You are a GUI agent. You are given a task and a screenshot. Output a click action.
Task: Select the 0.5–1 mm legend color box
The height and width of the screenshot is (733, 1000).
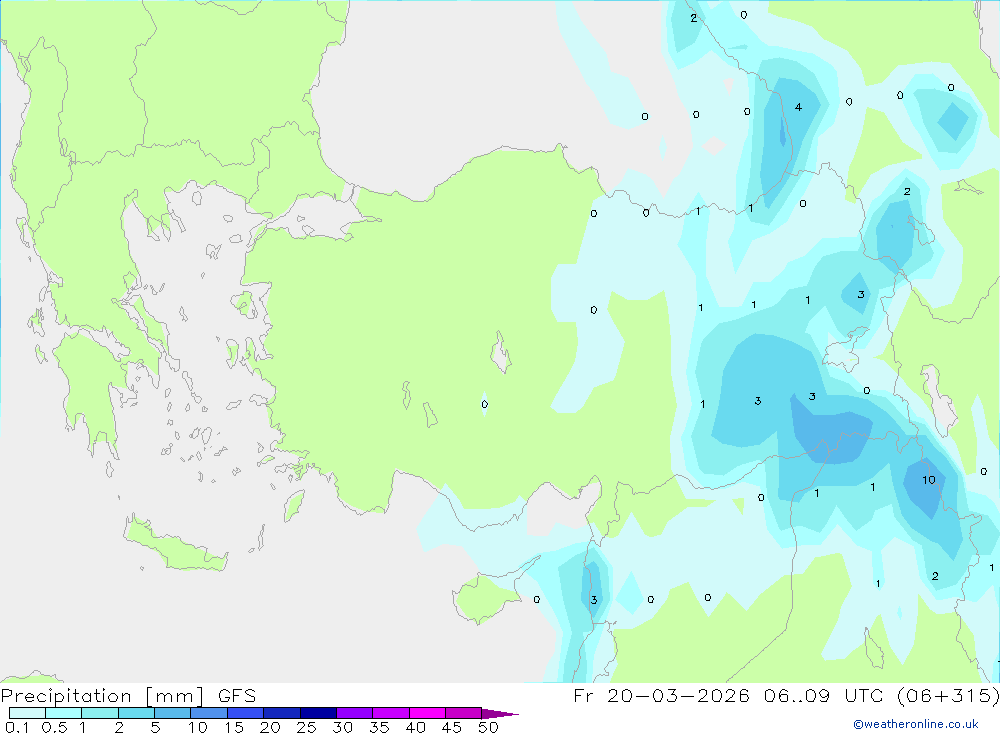coord(63,713)
